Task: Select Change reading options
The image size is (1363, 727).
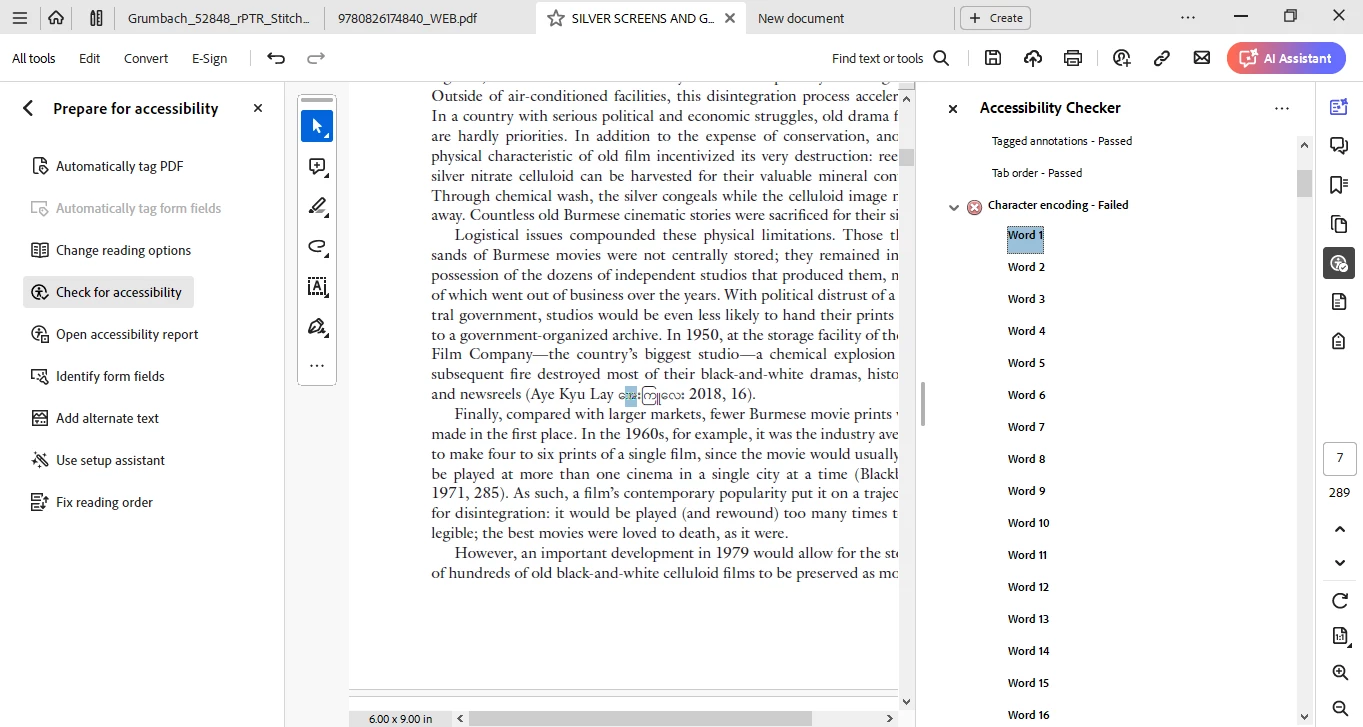Action: pos(110,250)
